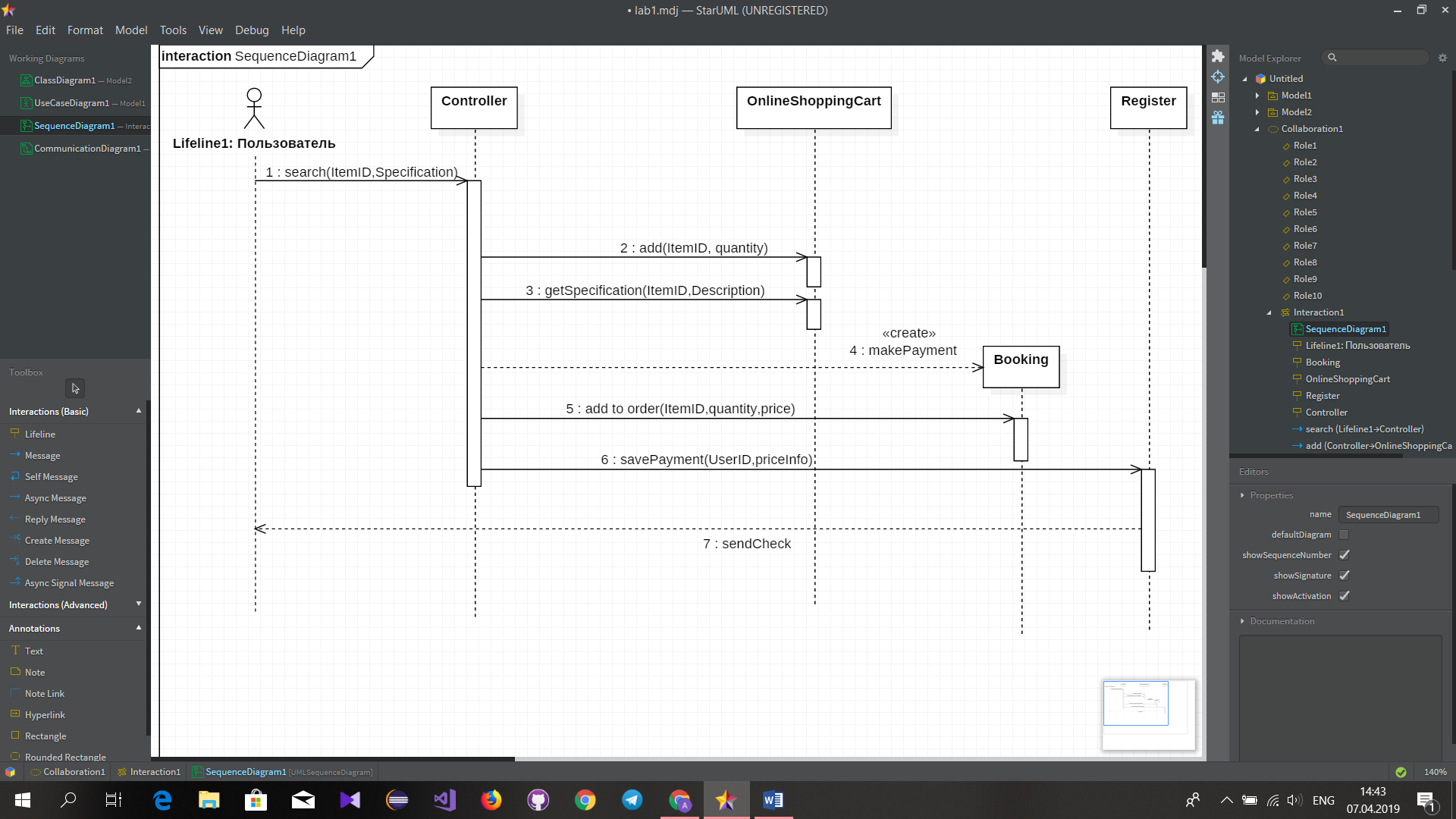Collapse the Collaboration1 tree node
1456x819 pixels.
(1257, 129)
